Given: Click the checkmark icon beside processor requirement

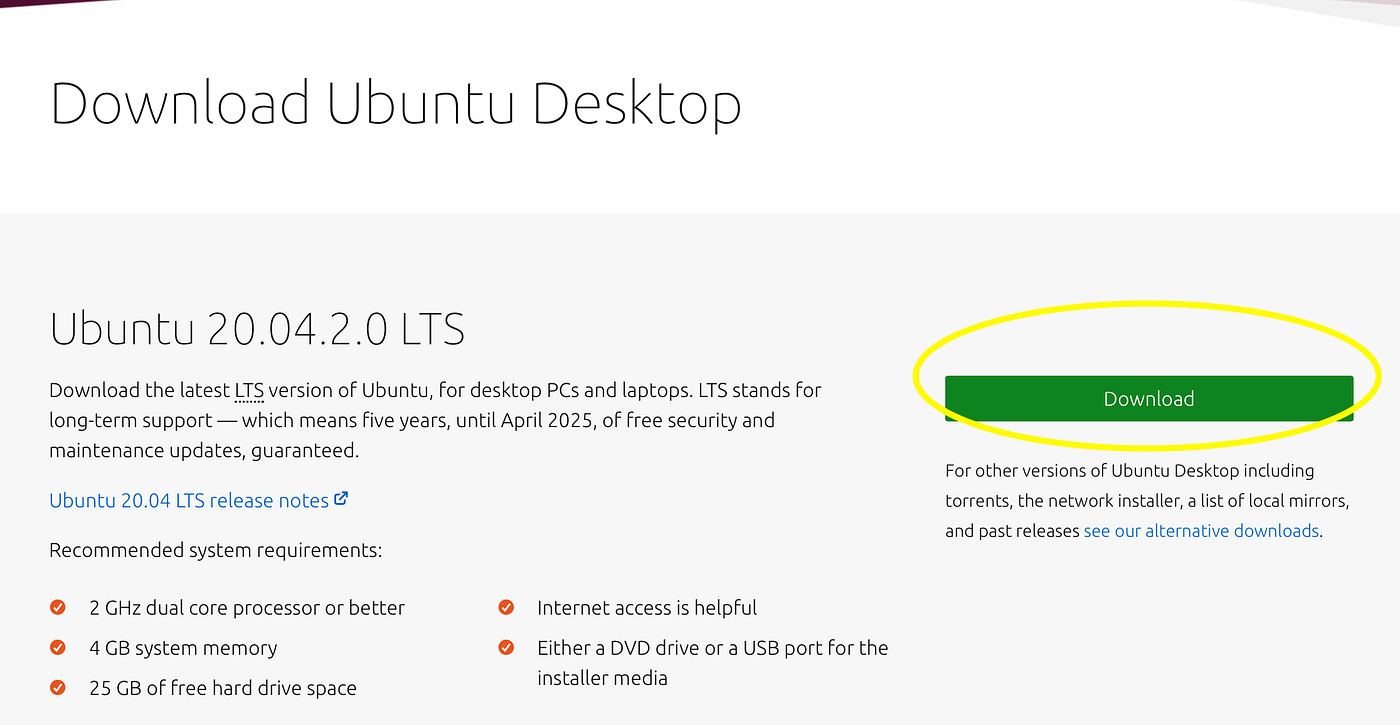Looking at the screenshot, I should pos(57,606).
